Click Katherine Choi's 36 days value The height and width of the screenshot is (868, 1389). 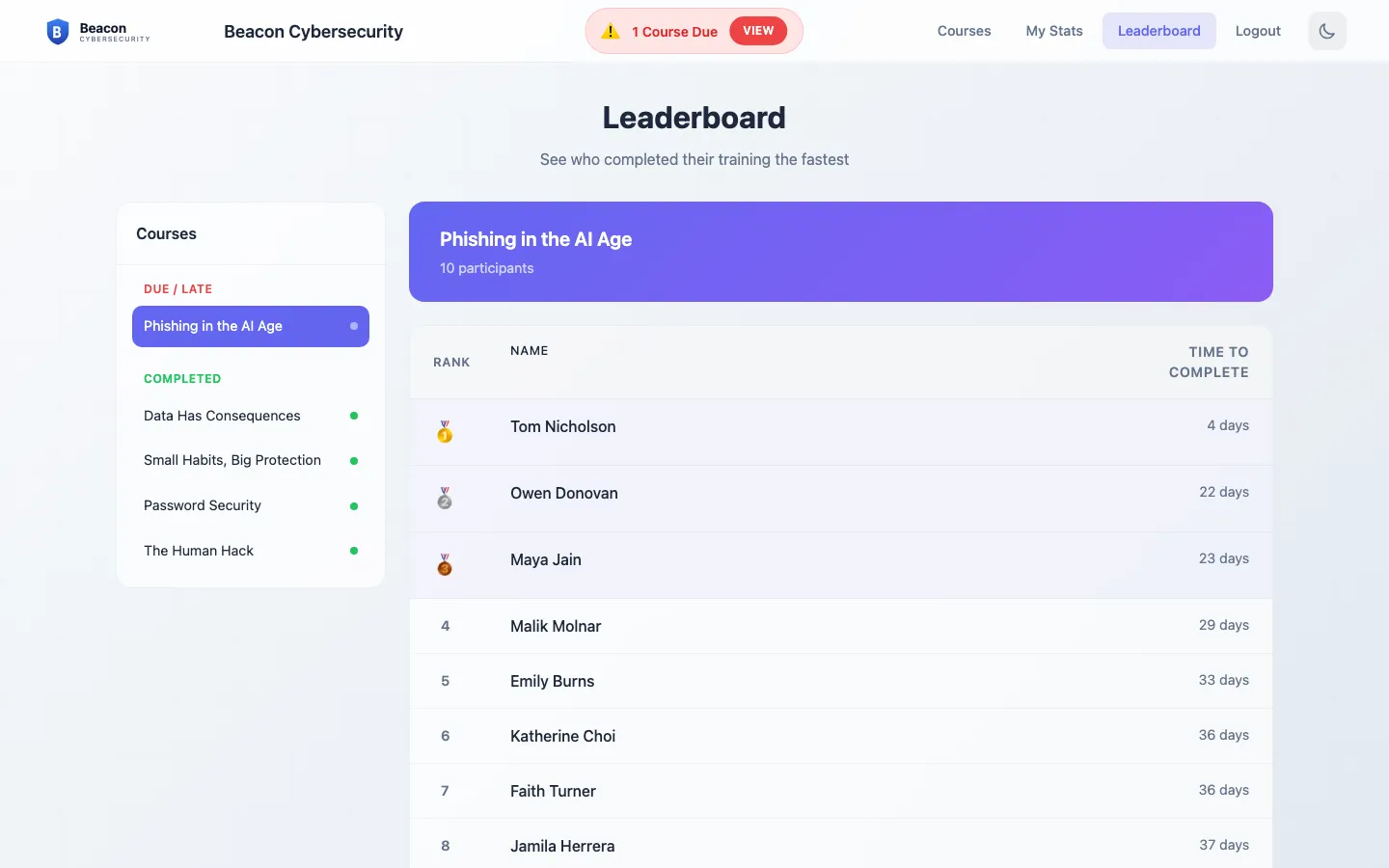[1224, 735]
